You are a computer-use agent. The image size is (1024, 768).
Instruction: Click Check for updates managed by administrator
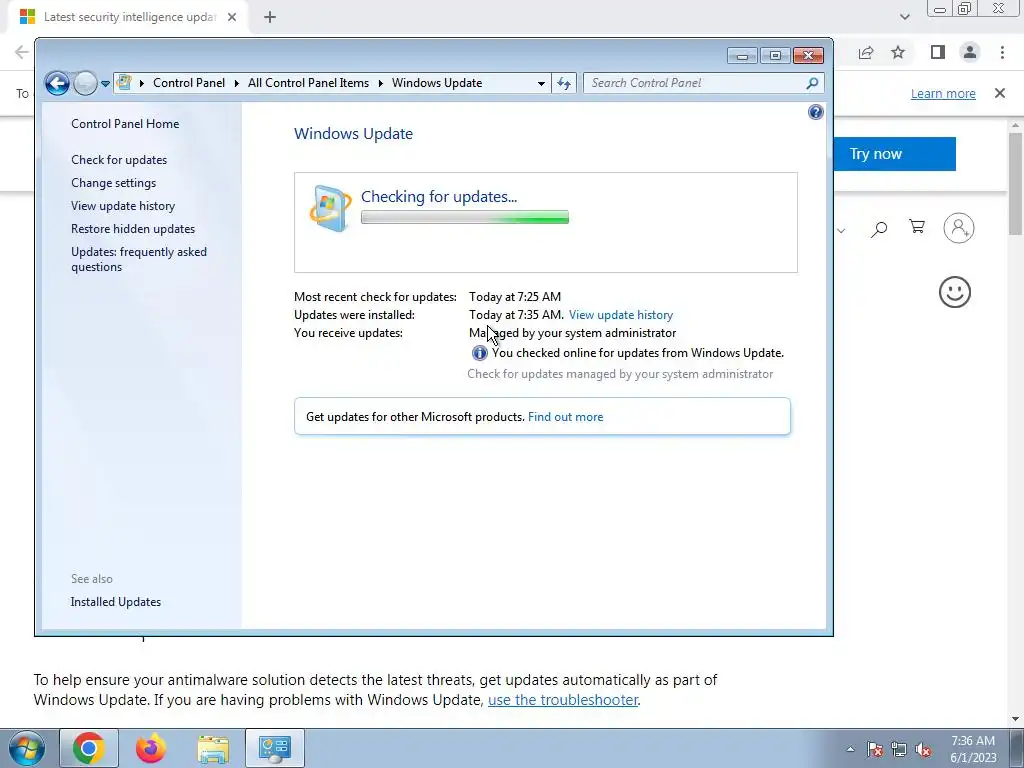click(x=620, y=374)
